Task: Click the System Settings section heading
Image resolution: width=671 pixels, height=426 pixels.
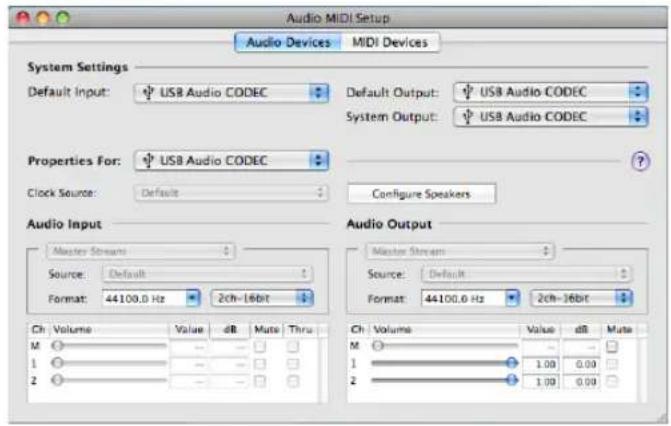Action: click(x=77, y=67)
